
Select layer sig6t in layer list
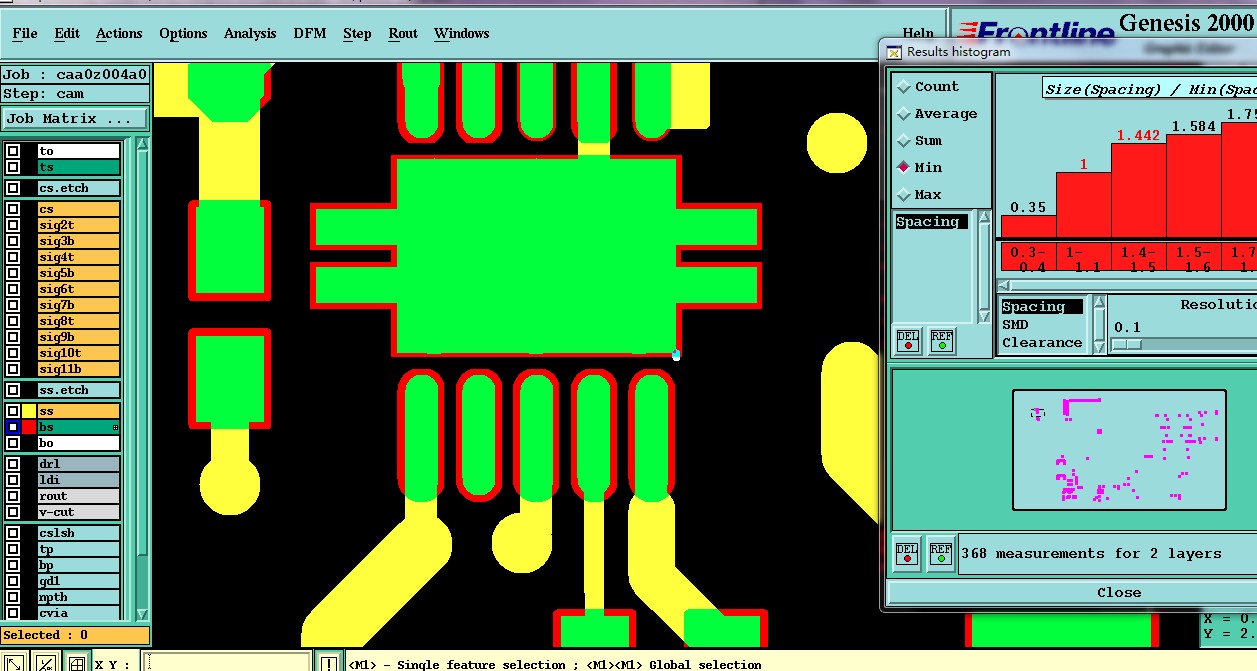pos(78,289)
